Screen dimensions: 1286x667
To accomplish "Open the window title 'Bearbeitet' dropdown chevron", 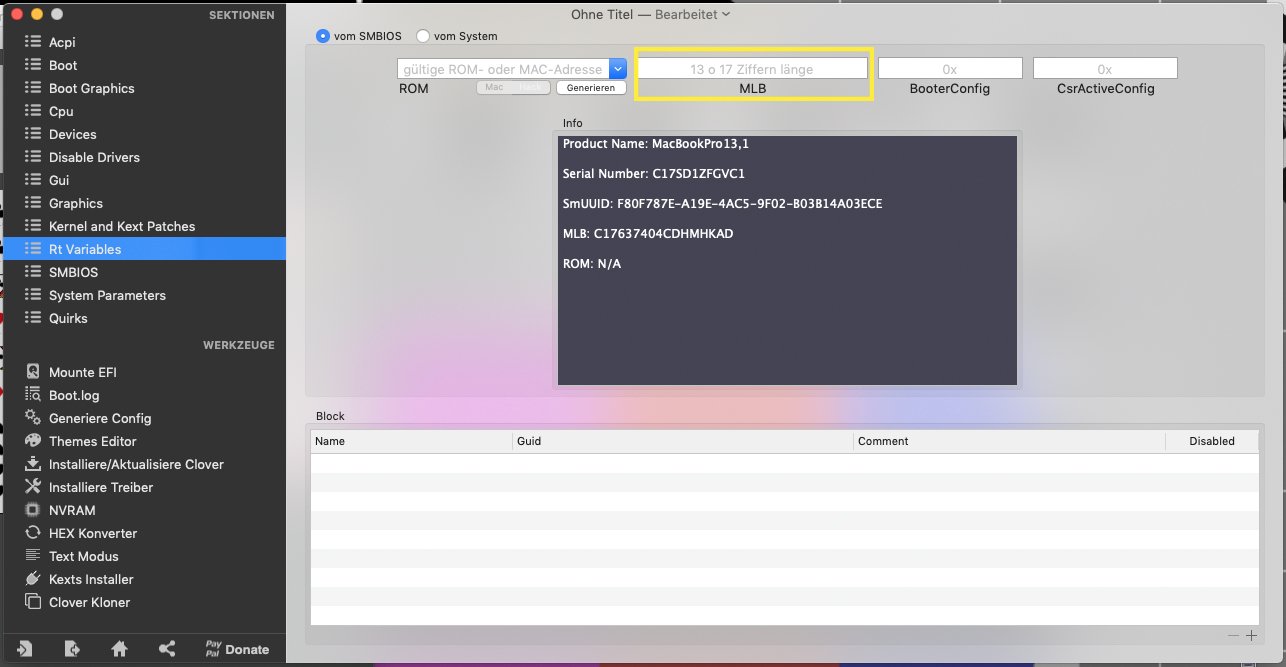I will 725,14.
